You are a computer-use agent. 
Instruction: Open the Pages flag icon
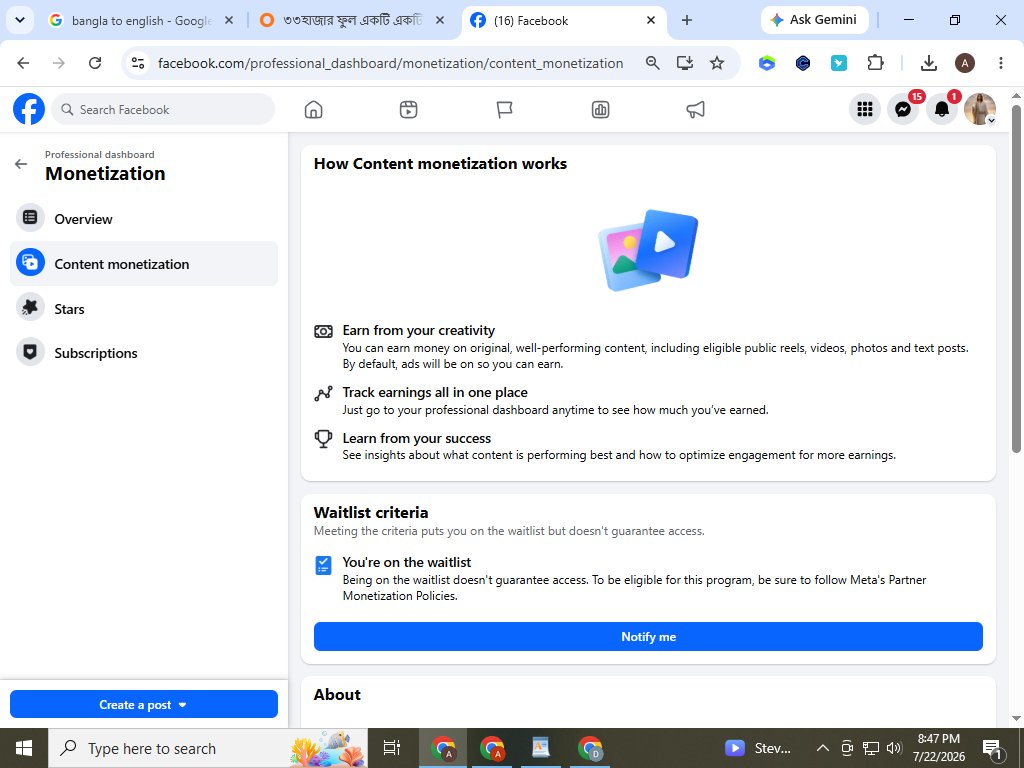coord(504,110)
